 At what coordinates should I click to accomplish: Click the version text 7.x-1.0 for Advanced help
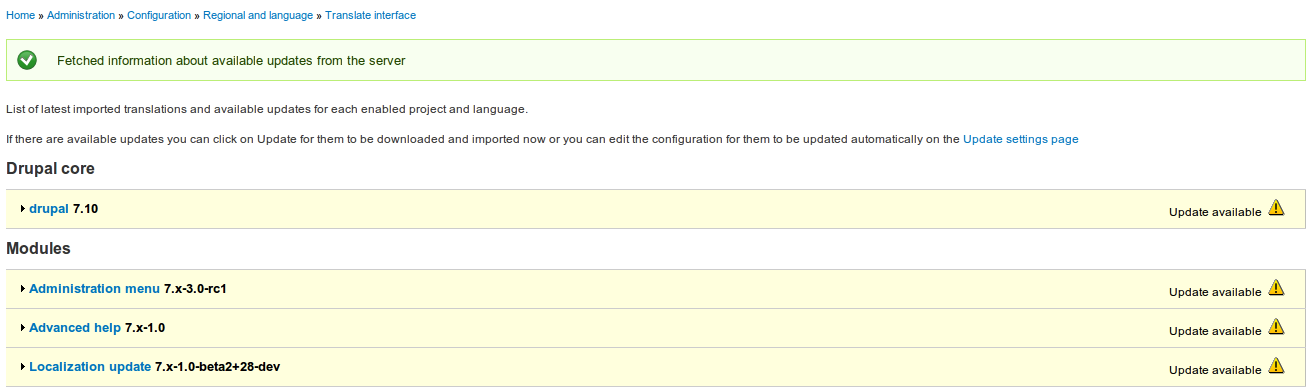tap(145, 328)
